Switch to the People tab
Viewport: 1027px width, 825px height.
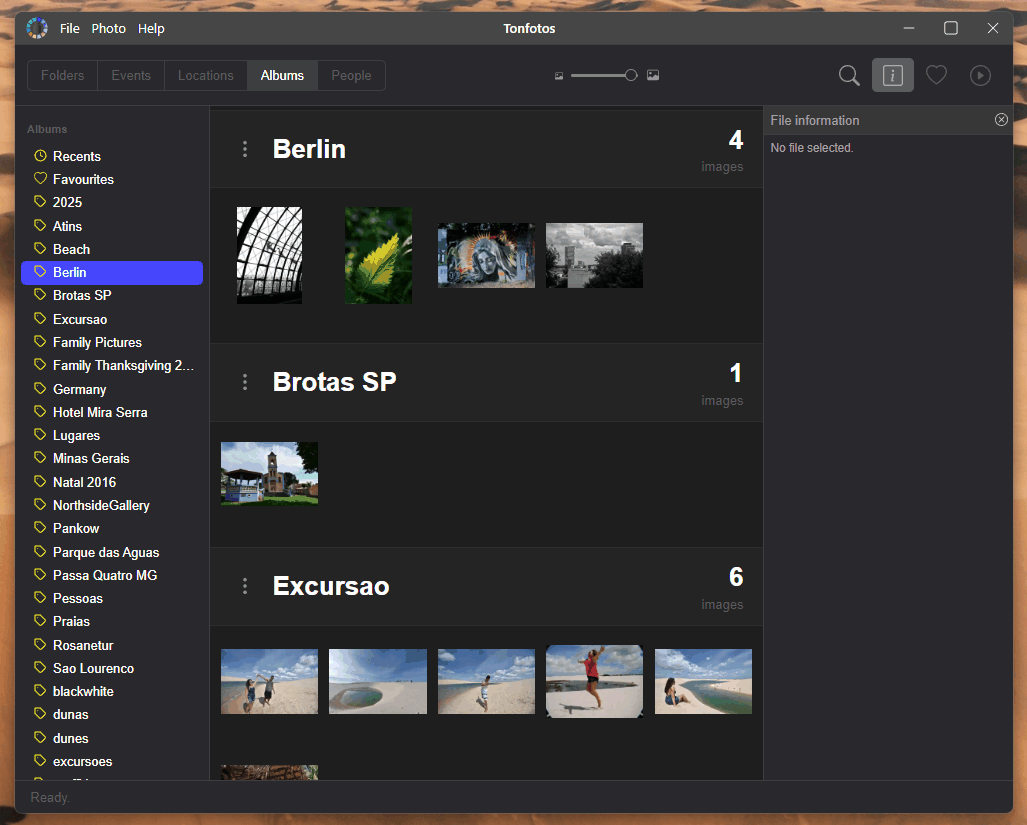pos(351,75)
